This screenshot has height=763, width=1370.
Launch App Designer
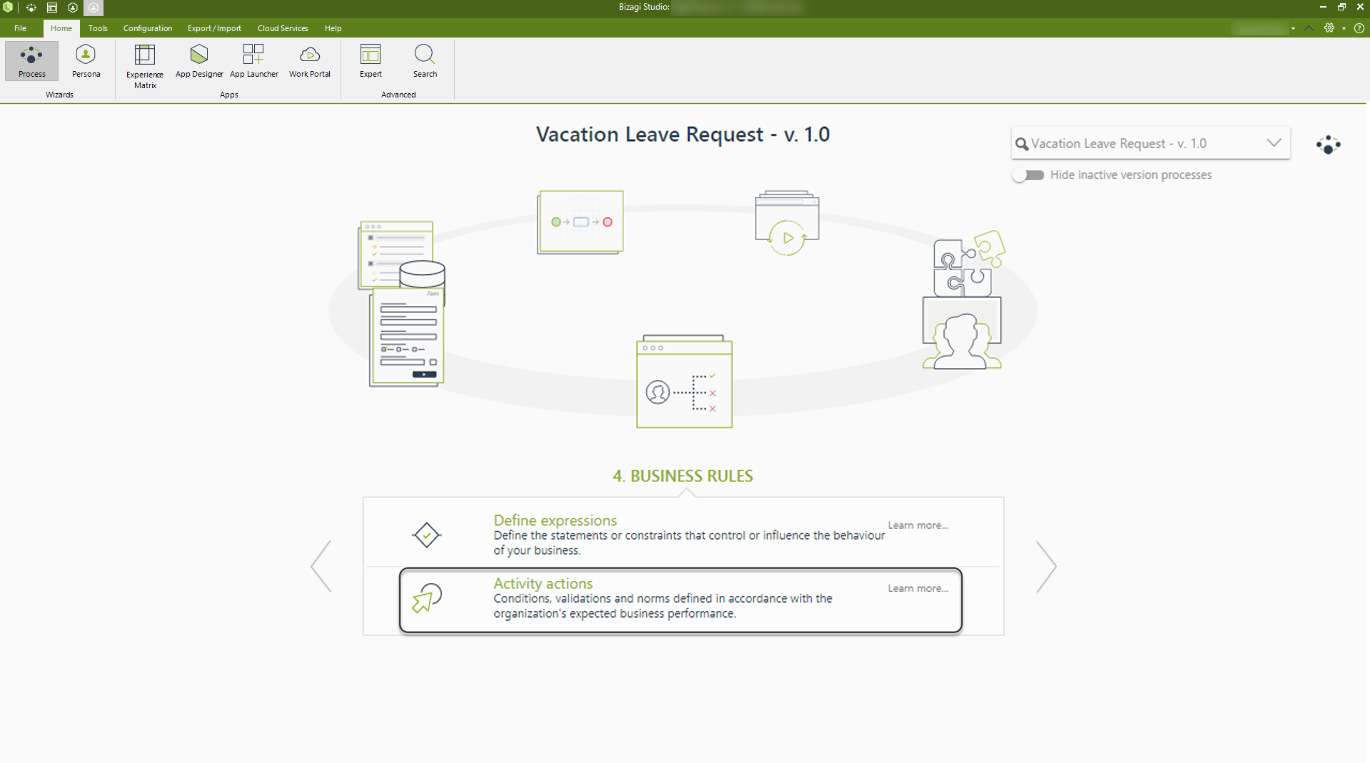199,61
